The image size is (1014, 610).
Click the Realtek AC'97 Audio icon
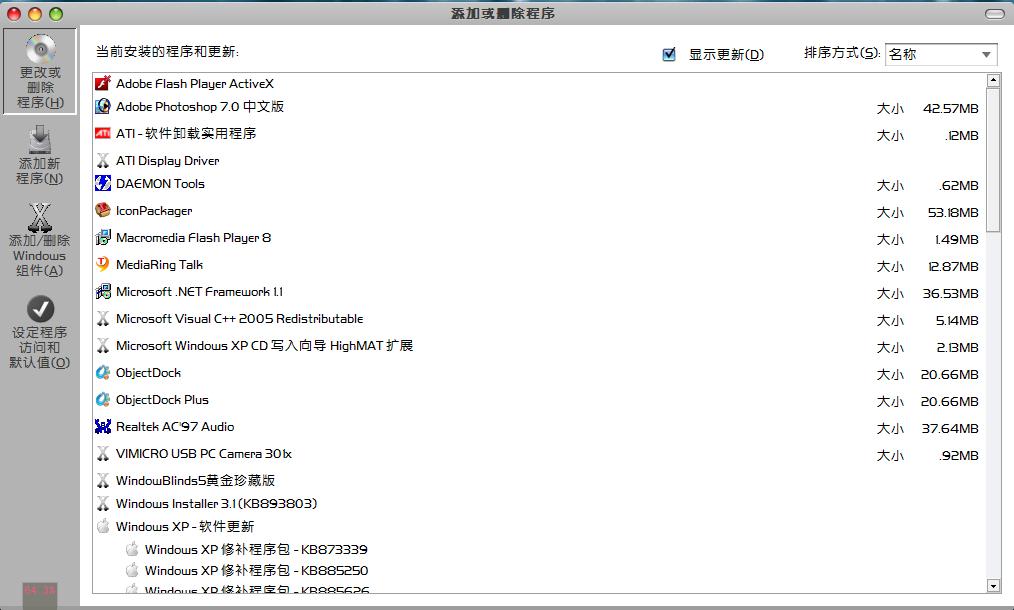(103, 427)
